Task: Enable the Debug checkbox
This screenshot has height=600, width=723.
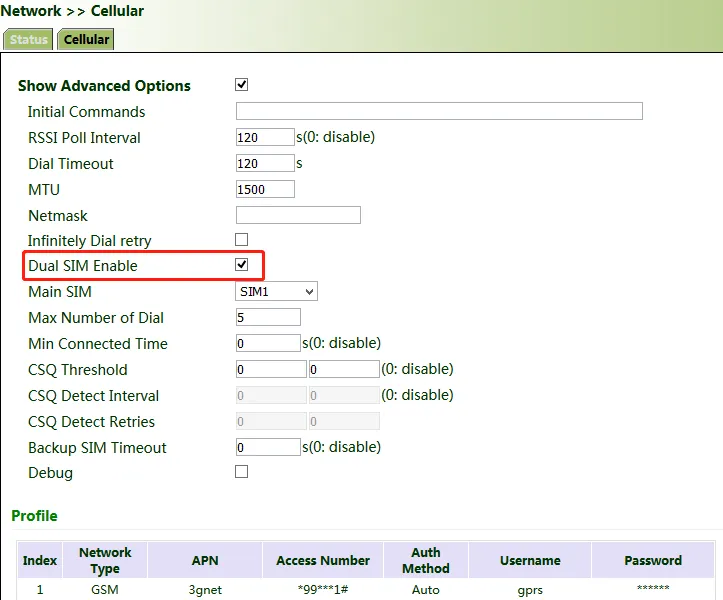Action: click(x=242, y=471)
